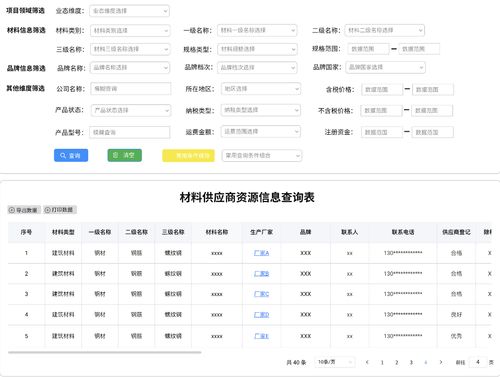Click the 优秀 rating in row 5
Image resolution: width=500 pixels, height=377 pixels.
pyautogui.click(x=456, y=336)
